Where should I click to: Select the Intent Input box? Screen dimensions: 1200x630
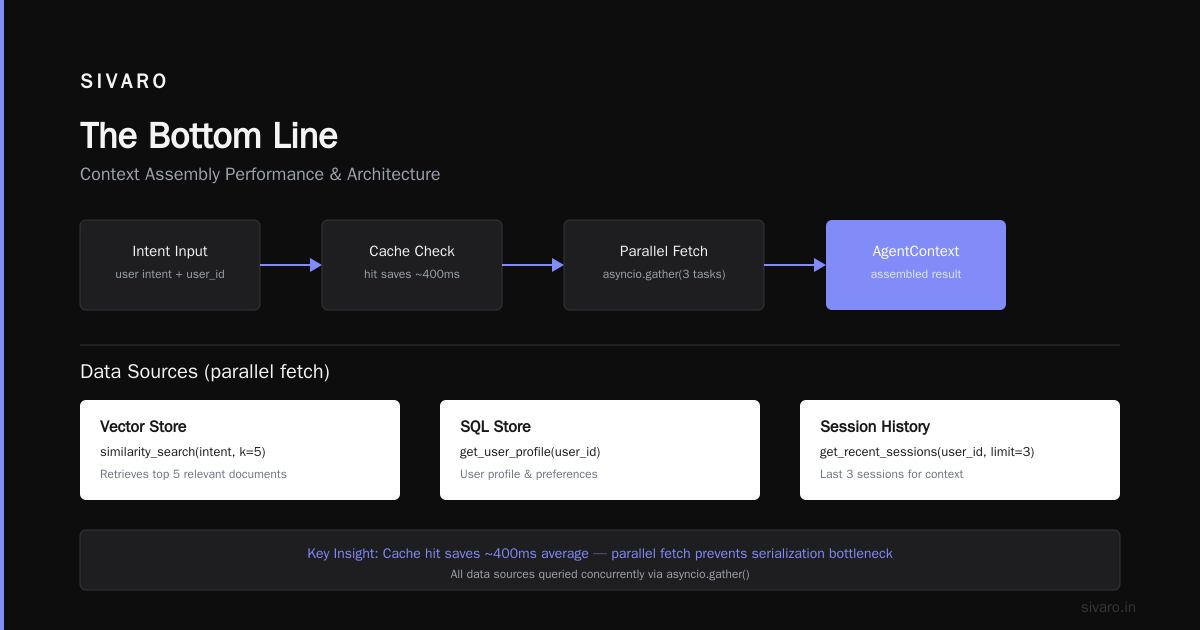pos(170,265)
